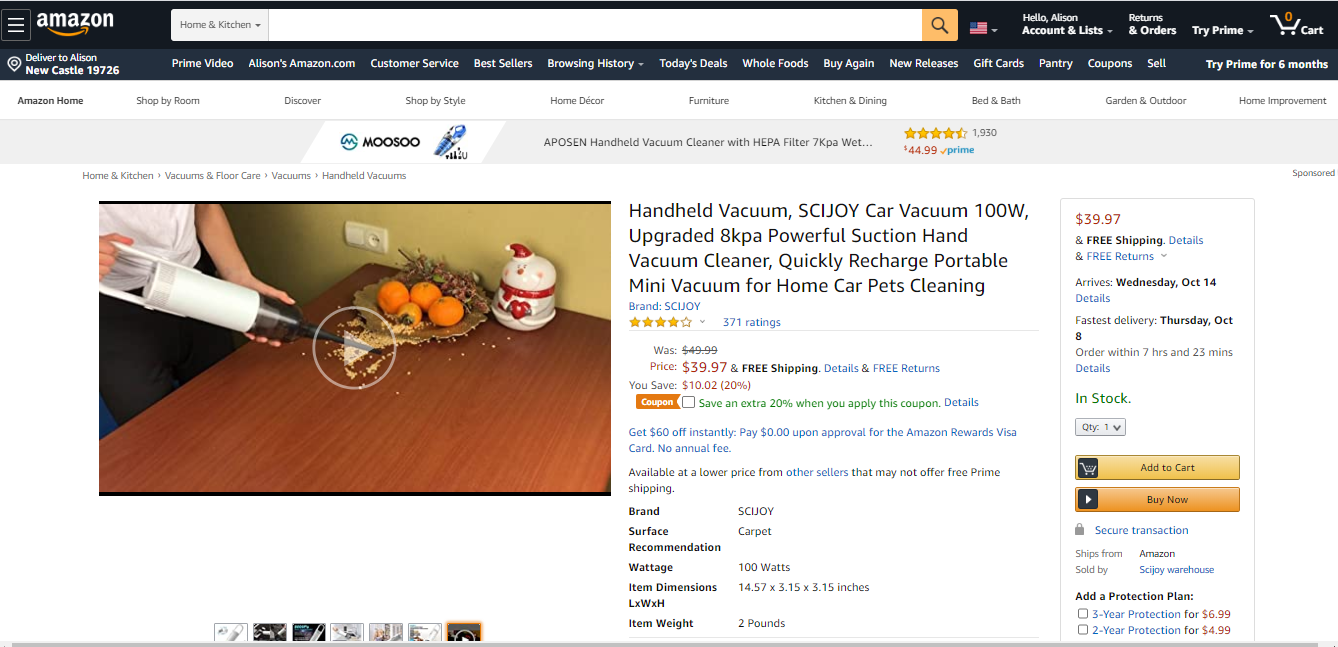Screen dimensions: 1338x647
Task: Play the product video
Action: 354,347
